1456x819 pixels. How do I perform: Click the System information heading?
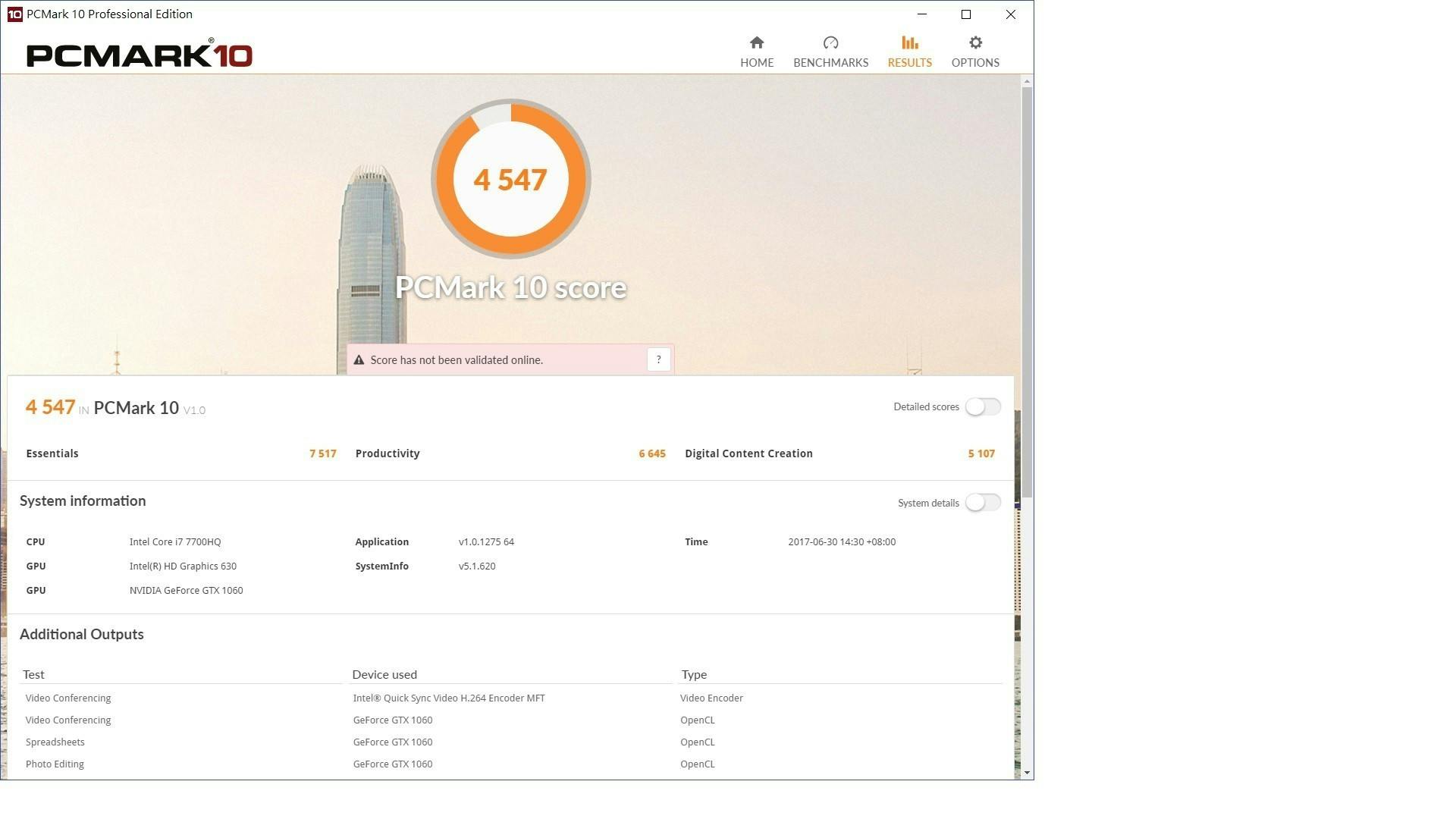83,501
